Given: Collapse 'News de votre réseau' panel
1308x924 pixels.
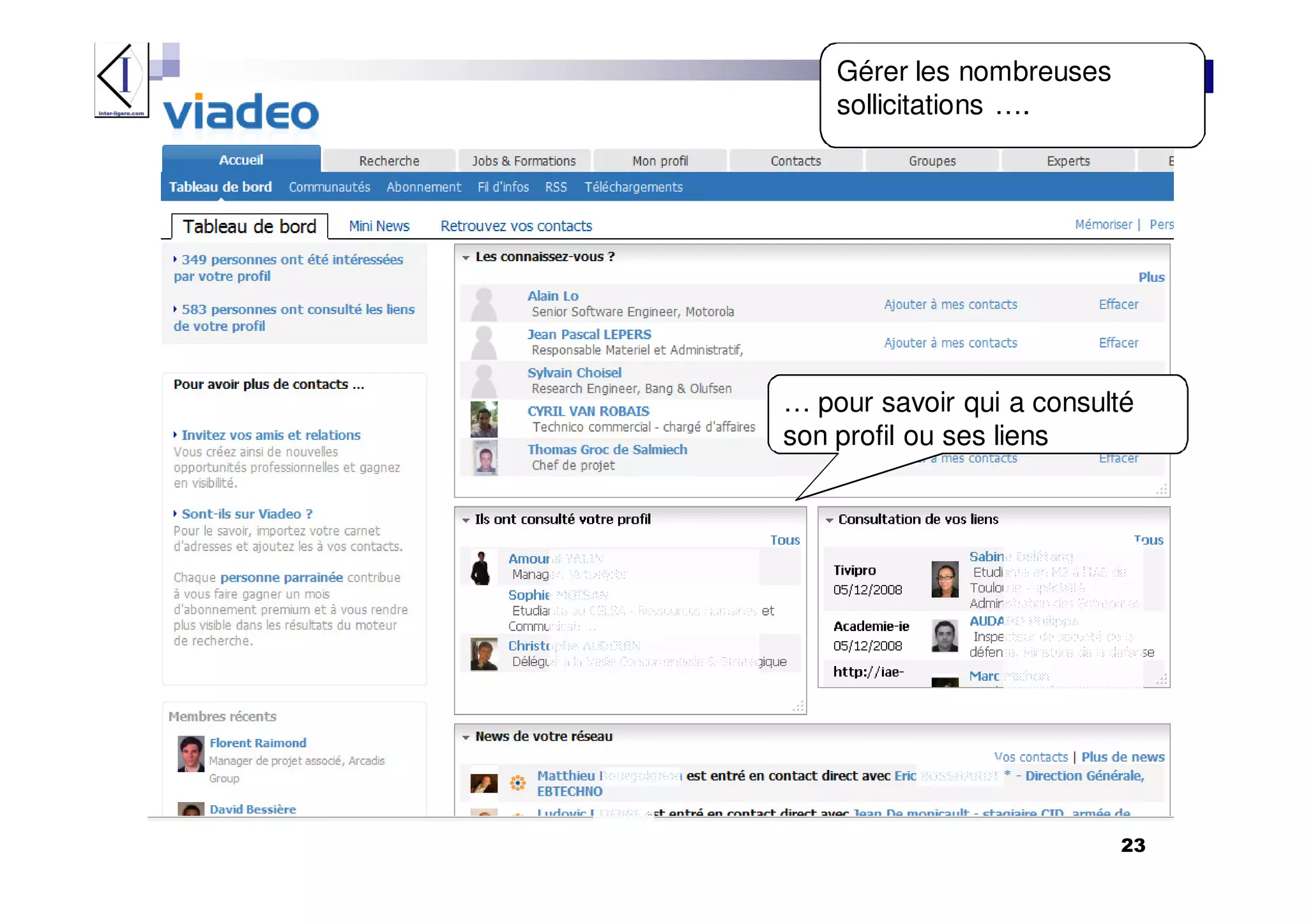Looking at the screenshot, I should 466,738.
